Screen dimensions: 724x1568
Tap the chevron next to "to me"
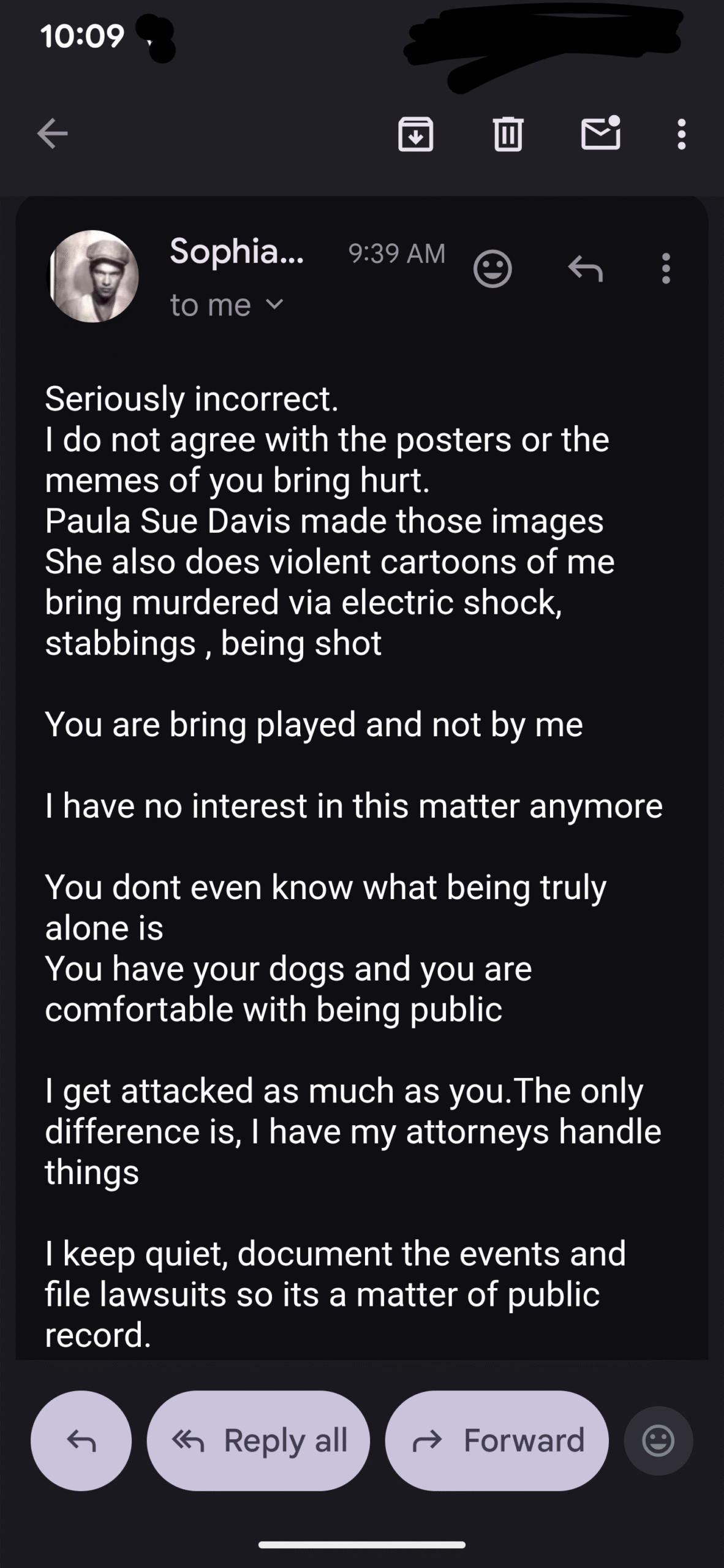coord(276,304)
